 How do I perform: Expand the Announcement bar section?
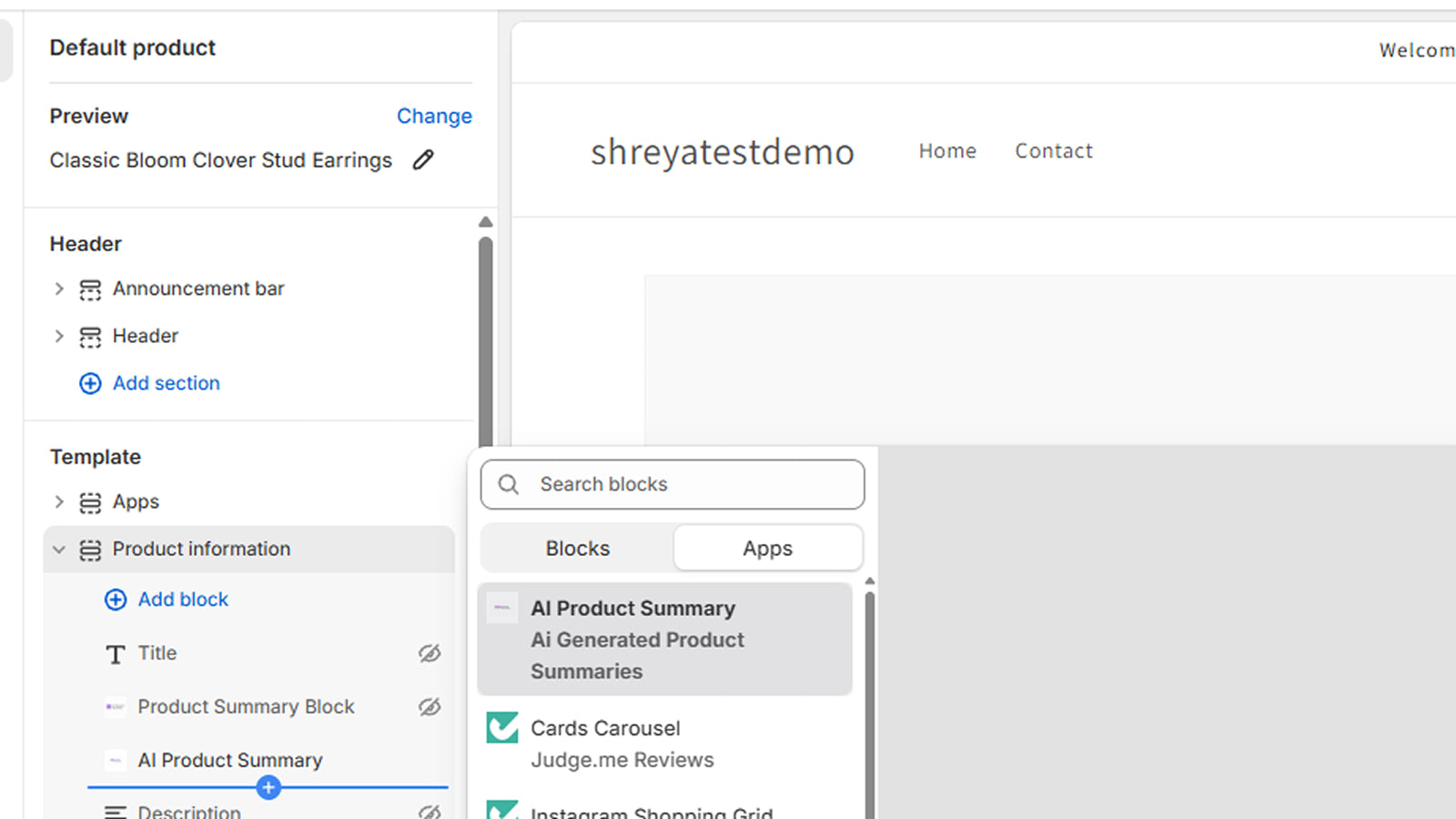coord(58,288)
